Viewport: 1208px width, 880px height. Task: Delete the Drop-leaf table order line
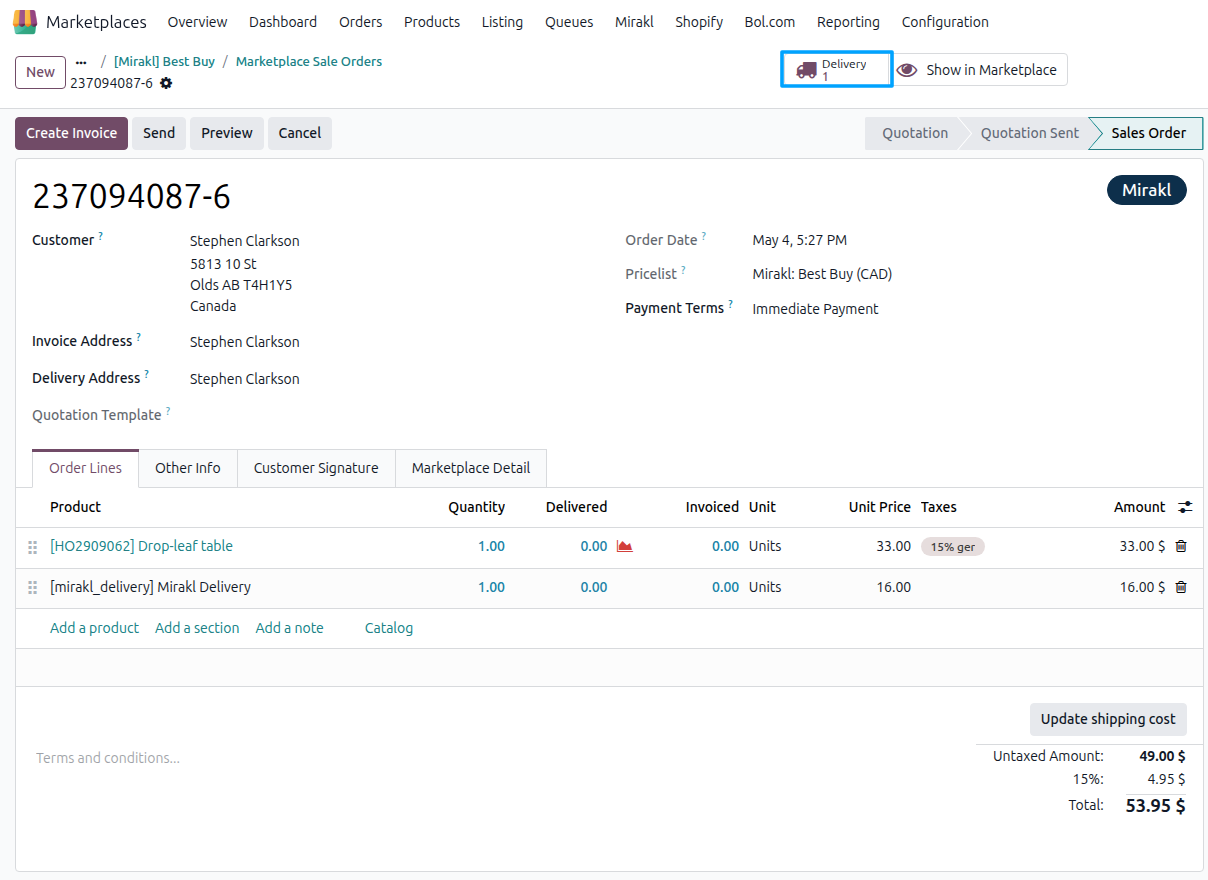pyautogui.click(x=1181, y=546)
